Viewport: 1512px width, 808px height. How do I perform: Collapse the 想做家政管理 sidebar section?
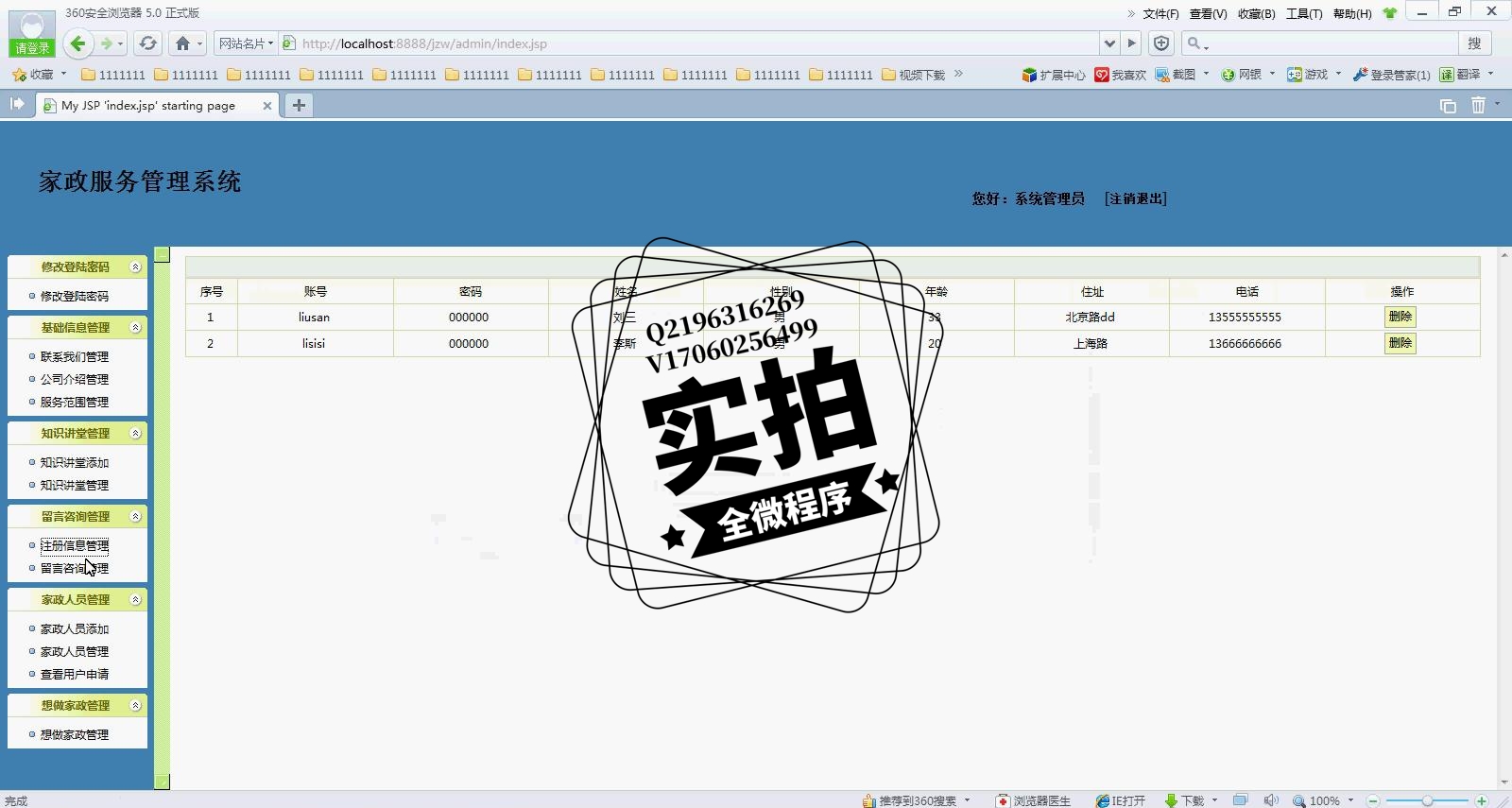[135, 706]
